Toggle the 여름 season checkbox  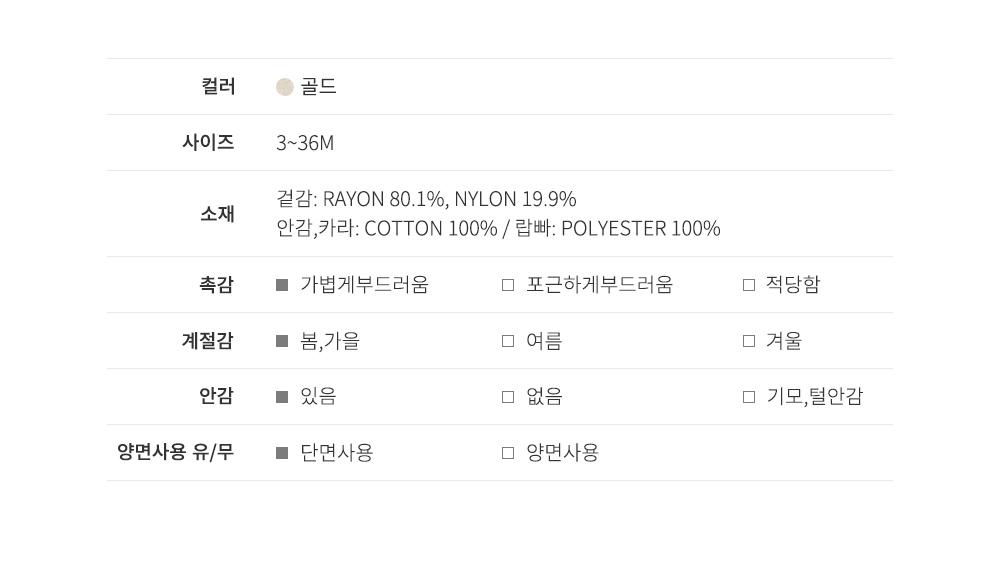click(508, 341)
